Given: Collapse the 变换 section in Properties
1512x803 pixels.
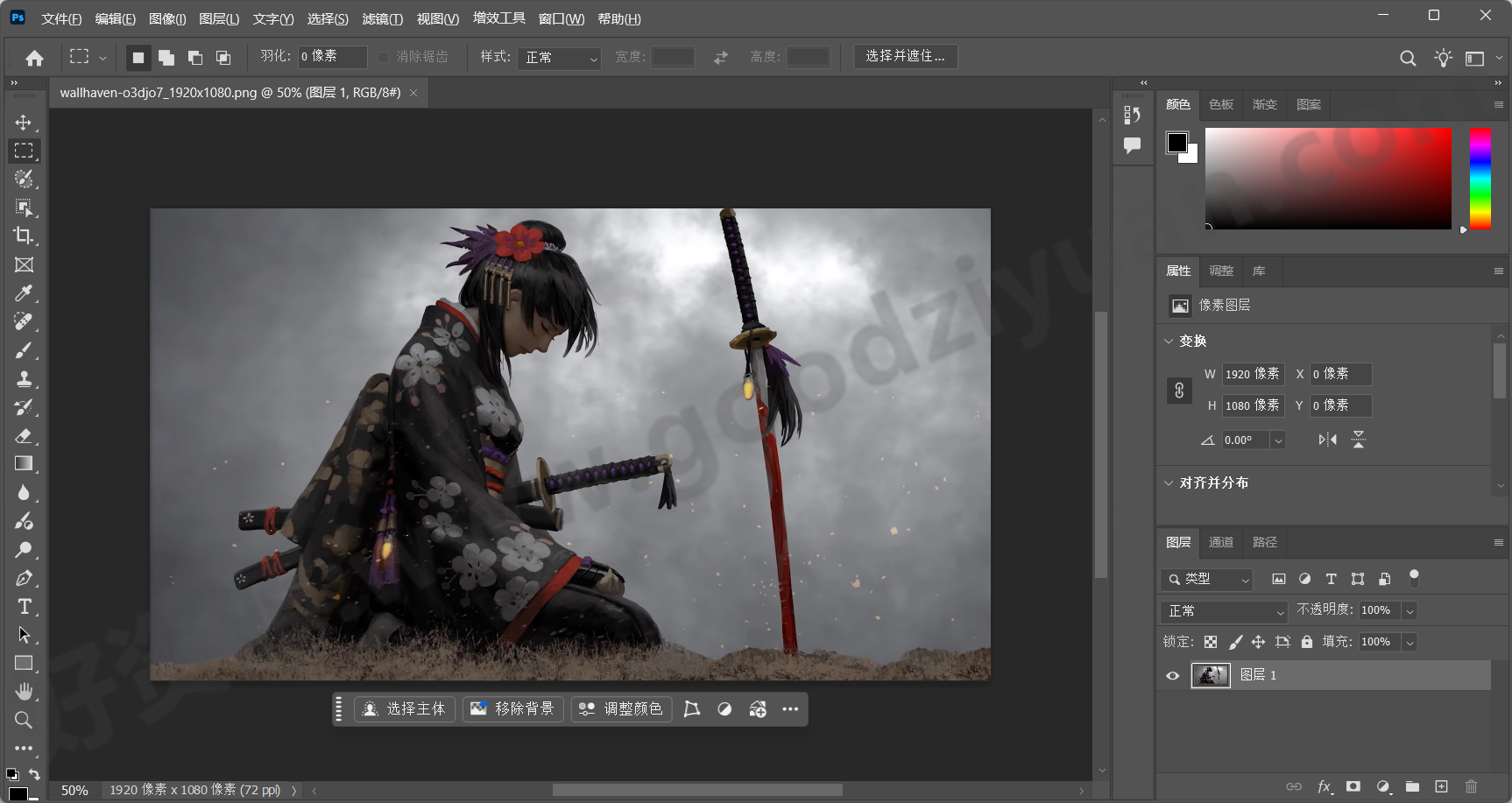Looking at the screenshot, I should [x=1169, y=341].
